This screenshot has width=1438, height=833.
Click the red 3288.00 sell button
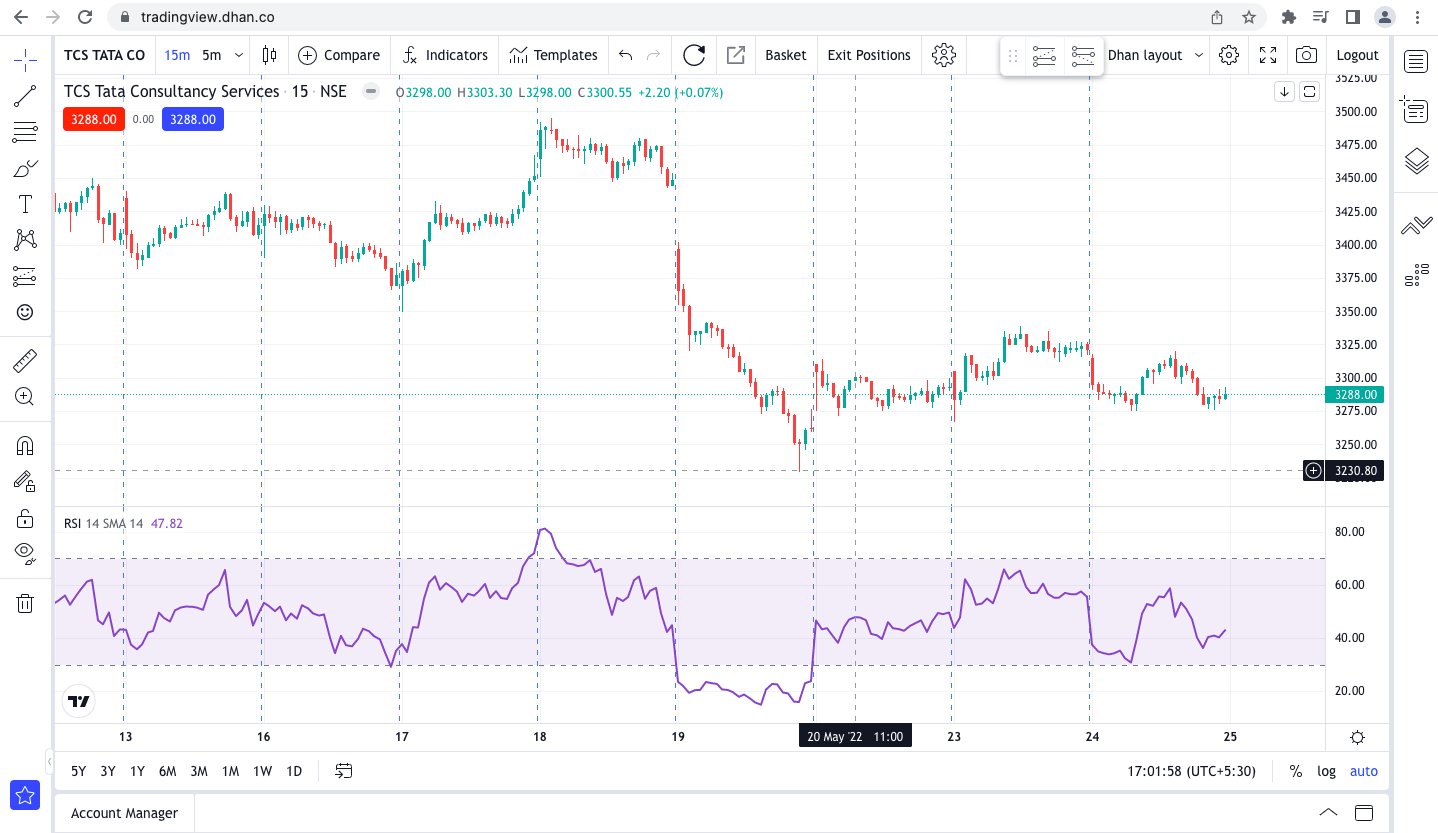click(x=93, y=119)
